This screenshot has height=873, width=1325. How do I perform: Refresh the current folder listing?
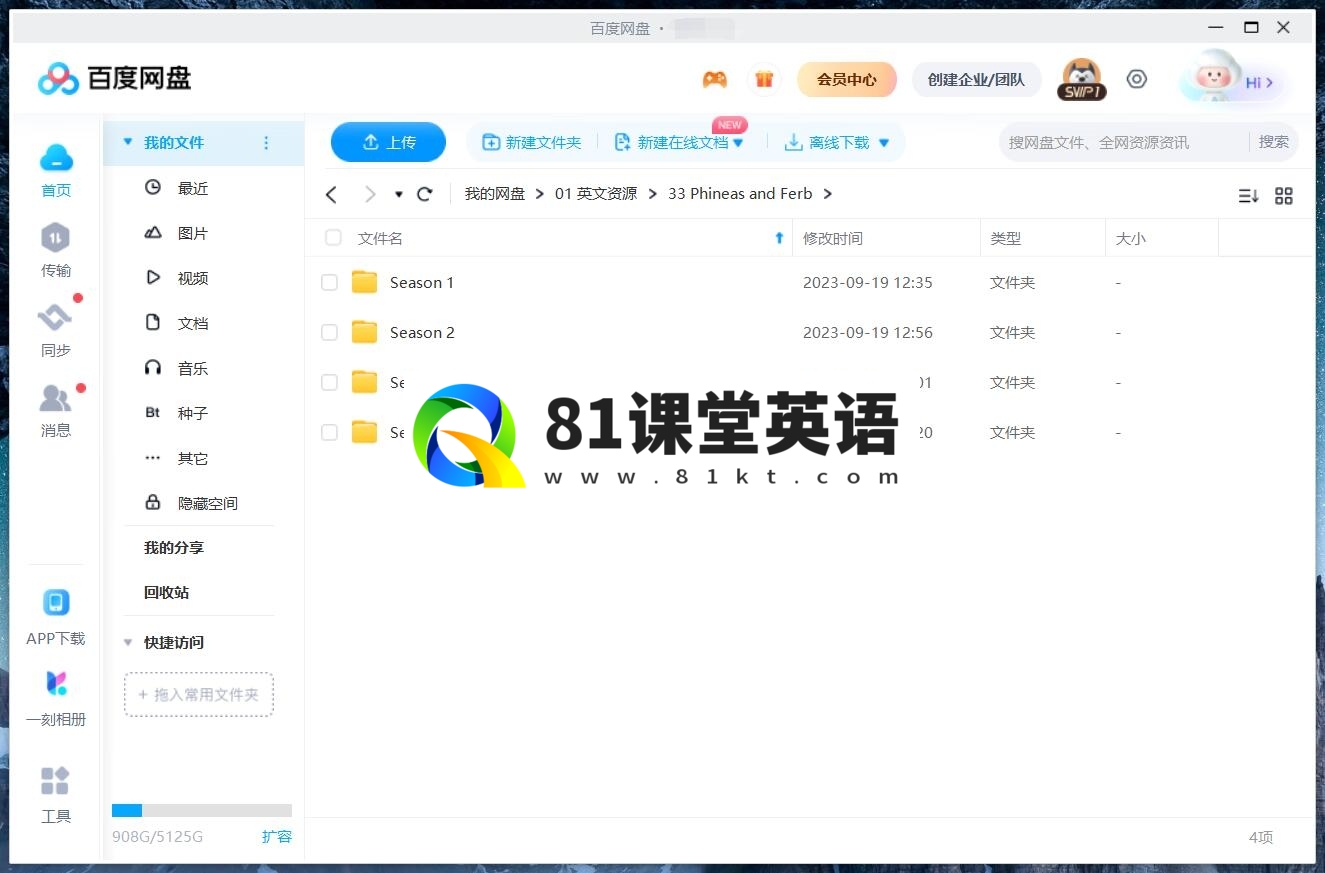(x=424, y=194)
